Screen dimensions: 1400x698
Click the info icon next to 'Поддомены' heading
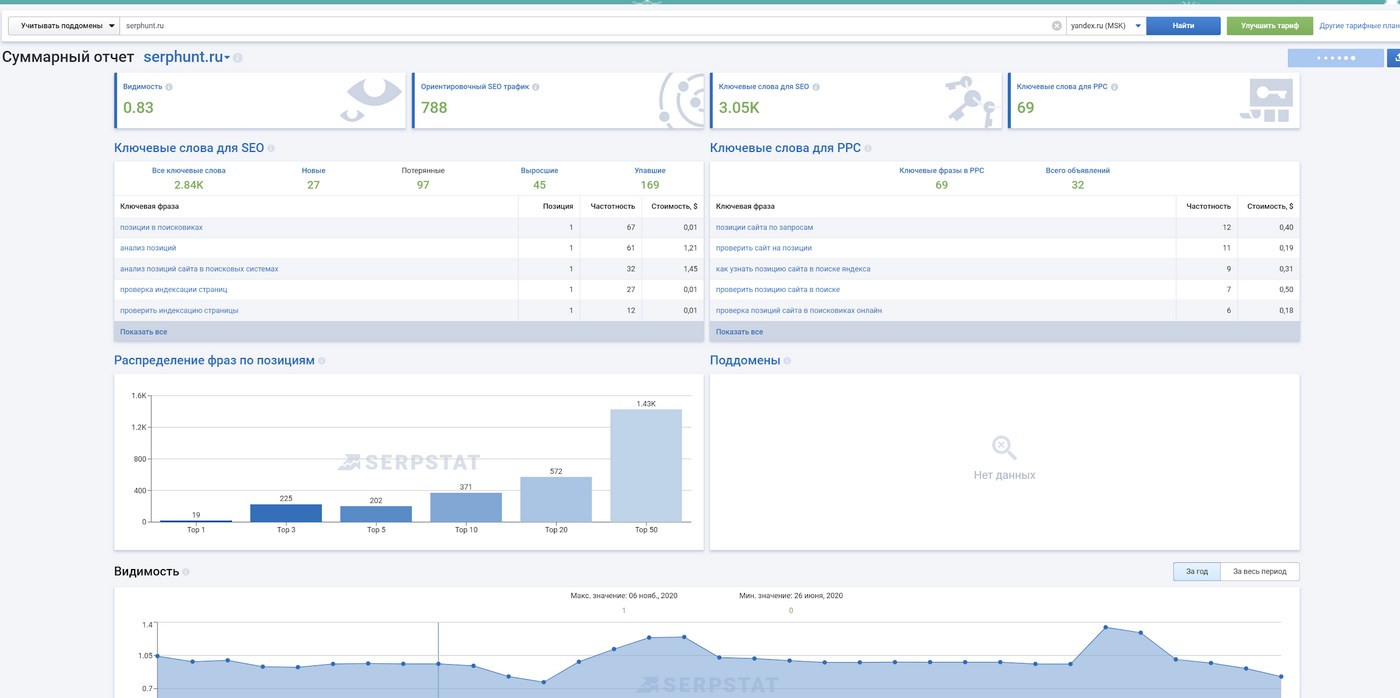[x=788, y=361]
